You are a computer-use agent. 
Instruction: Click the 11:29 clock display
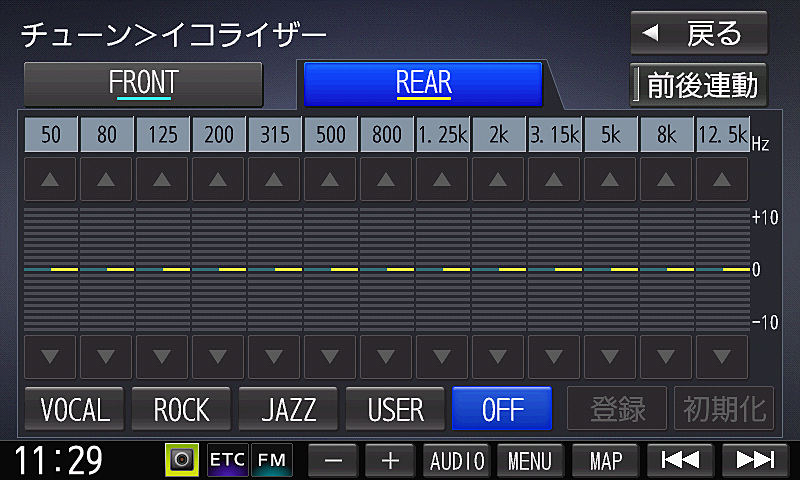tap(58, 461)
